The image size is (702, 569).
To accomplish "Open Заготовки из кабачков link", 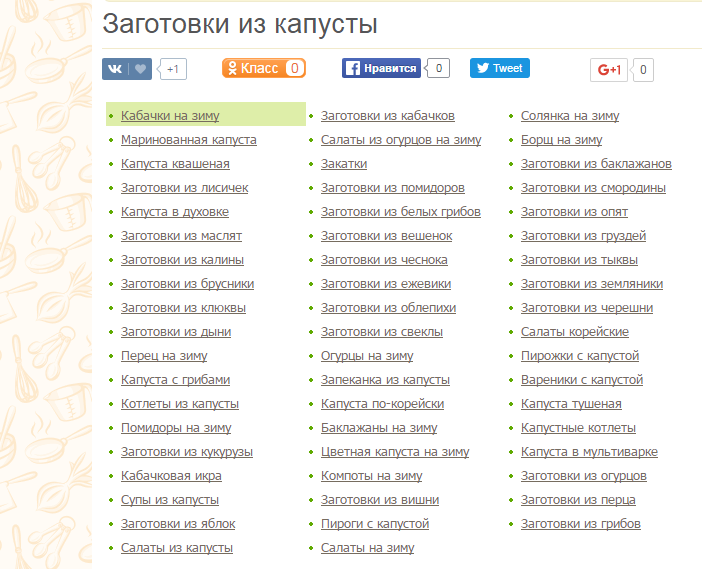I will click(387, 116).
